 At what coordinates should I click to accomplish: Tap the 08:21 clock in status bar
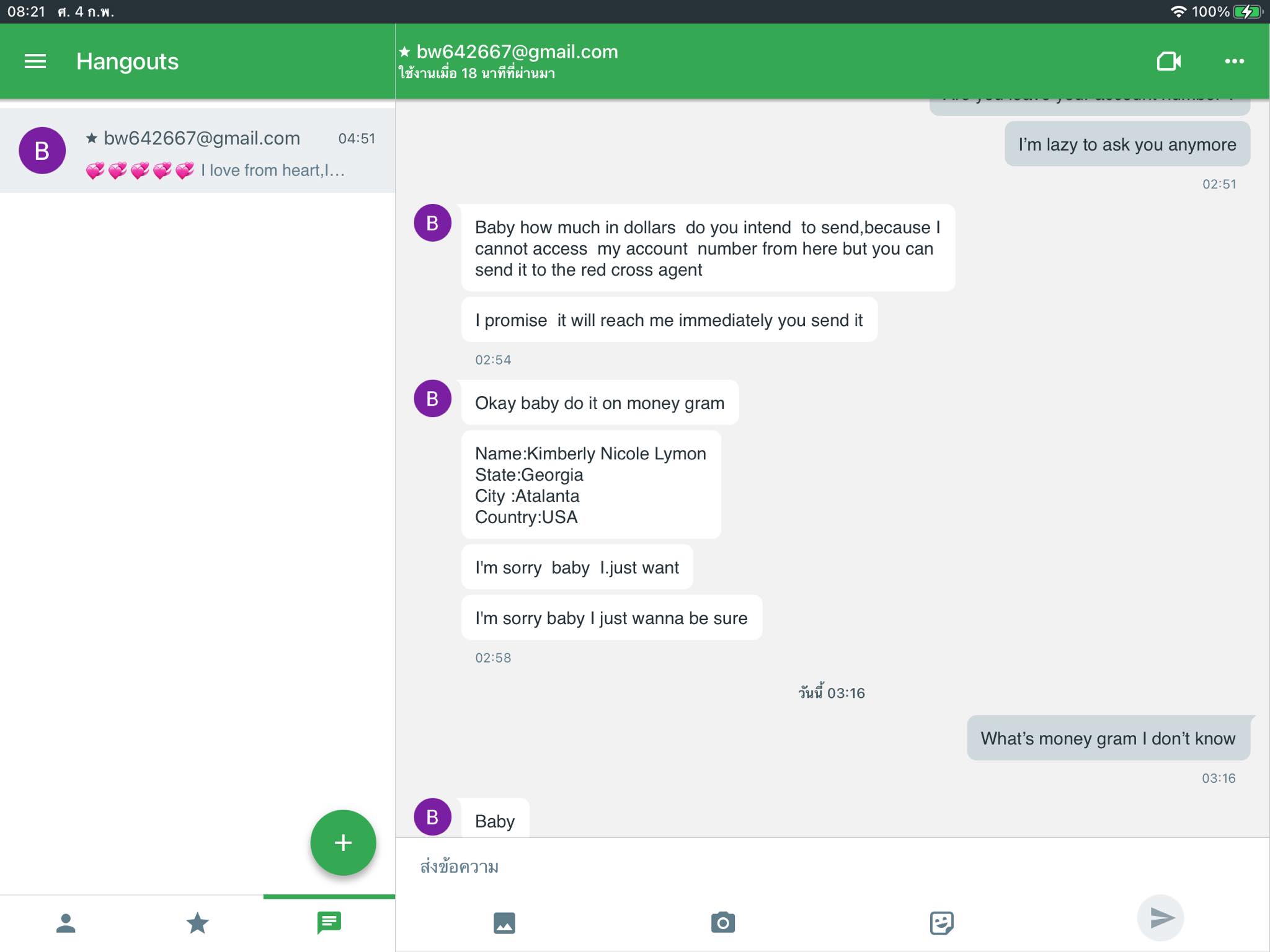(26, 12)
